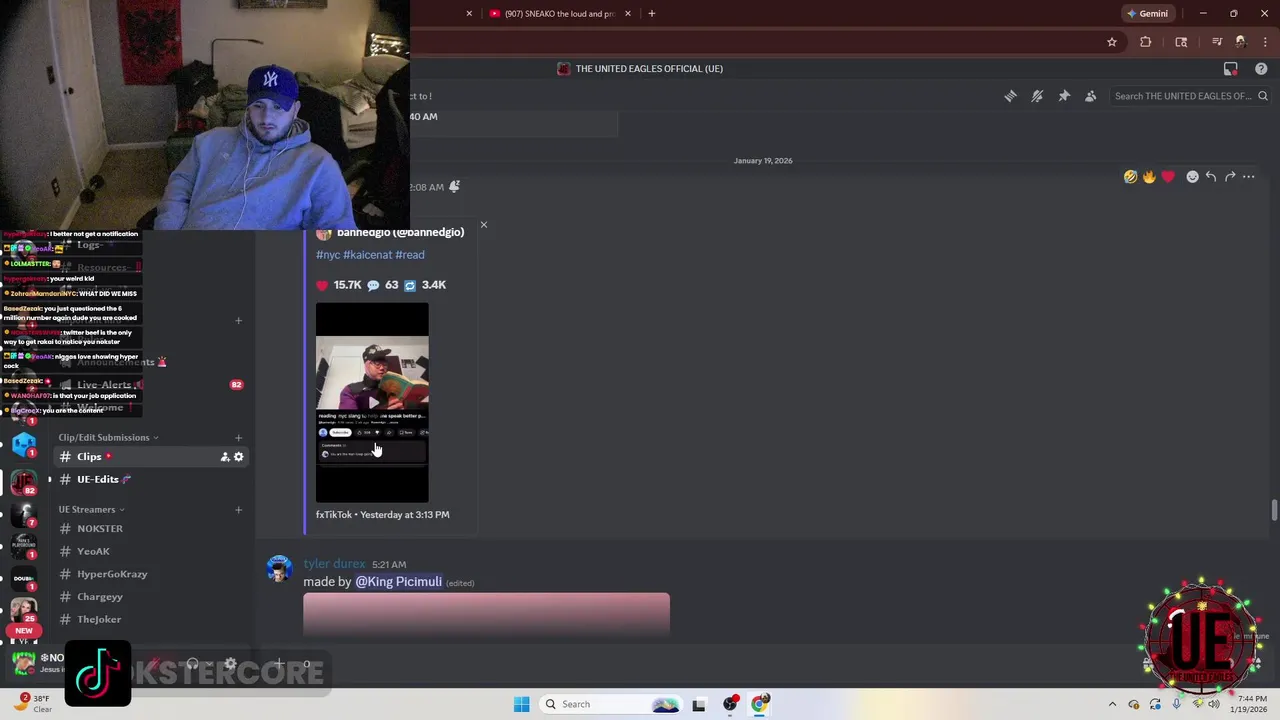Open Chrome extensions puzzle icon

coord(1145,42)
